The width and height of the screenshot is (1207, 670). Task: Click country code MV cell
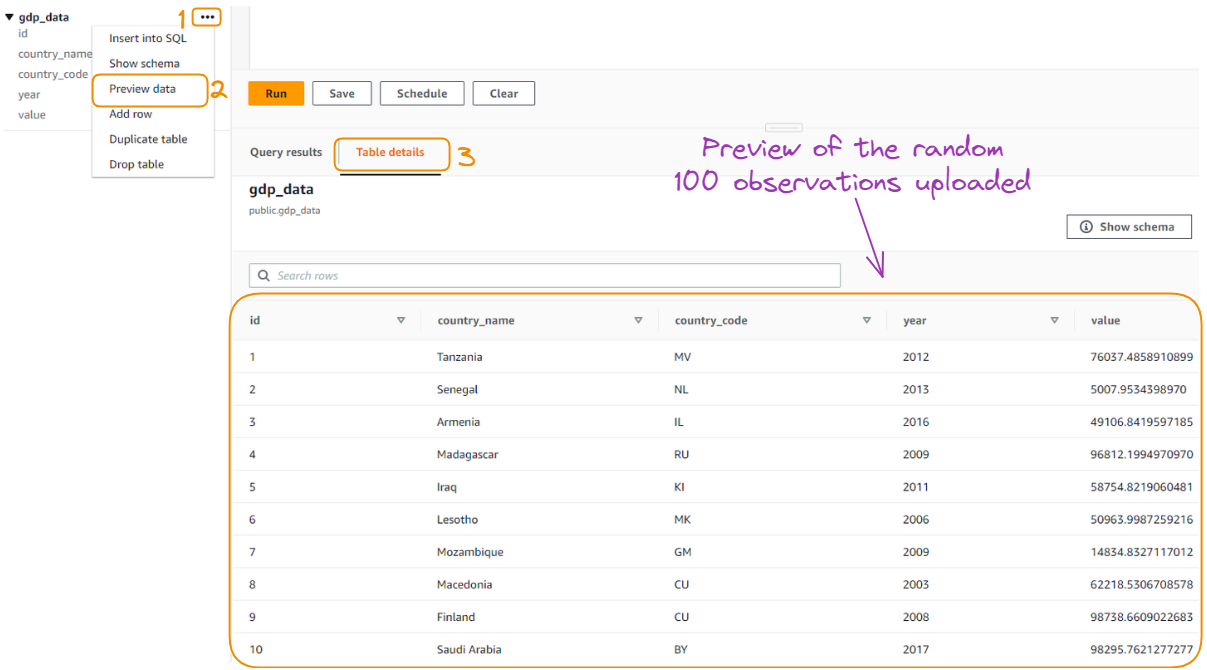point(683,357)
